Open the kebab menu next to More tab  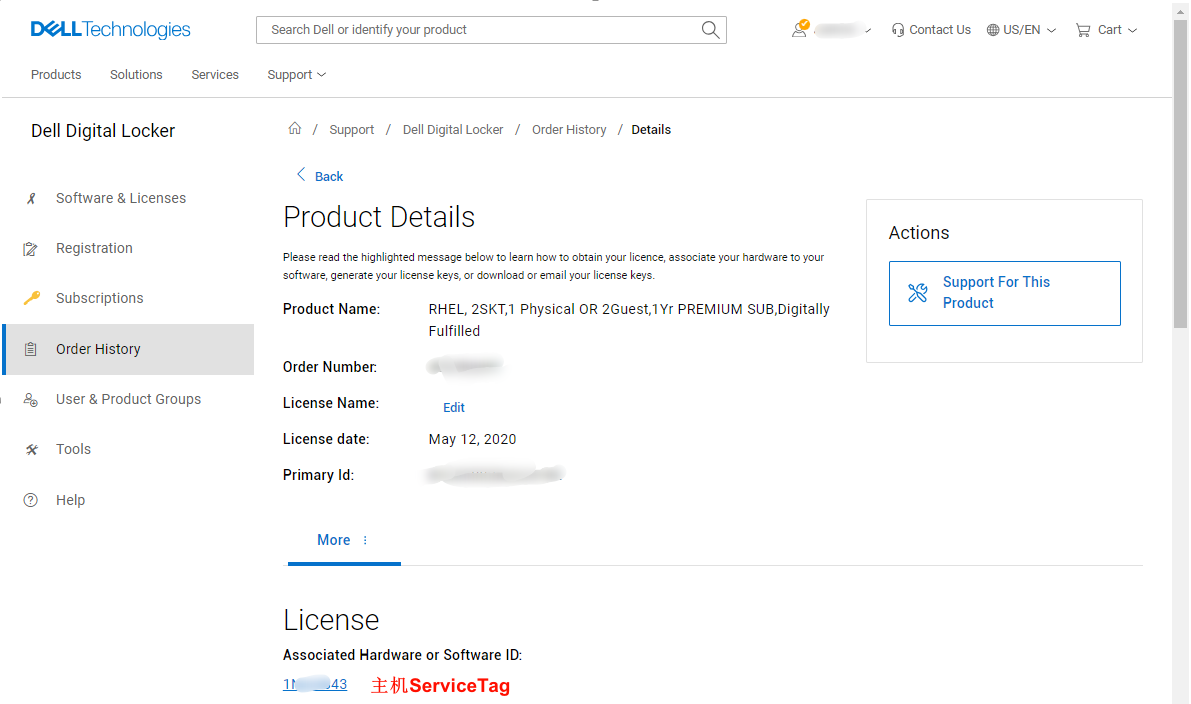point(365,540)
